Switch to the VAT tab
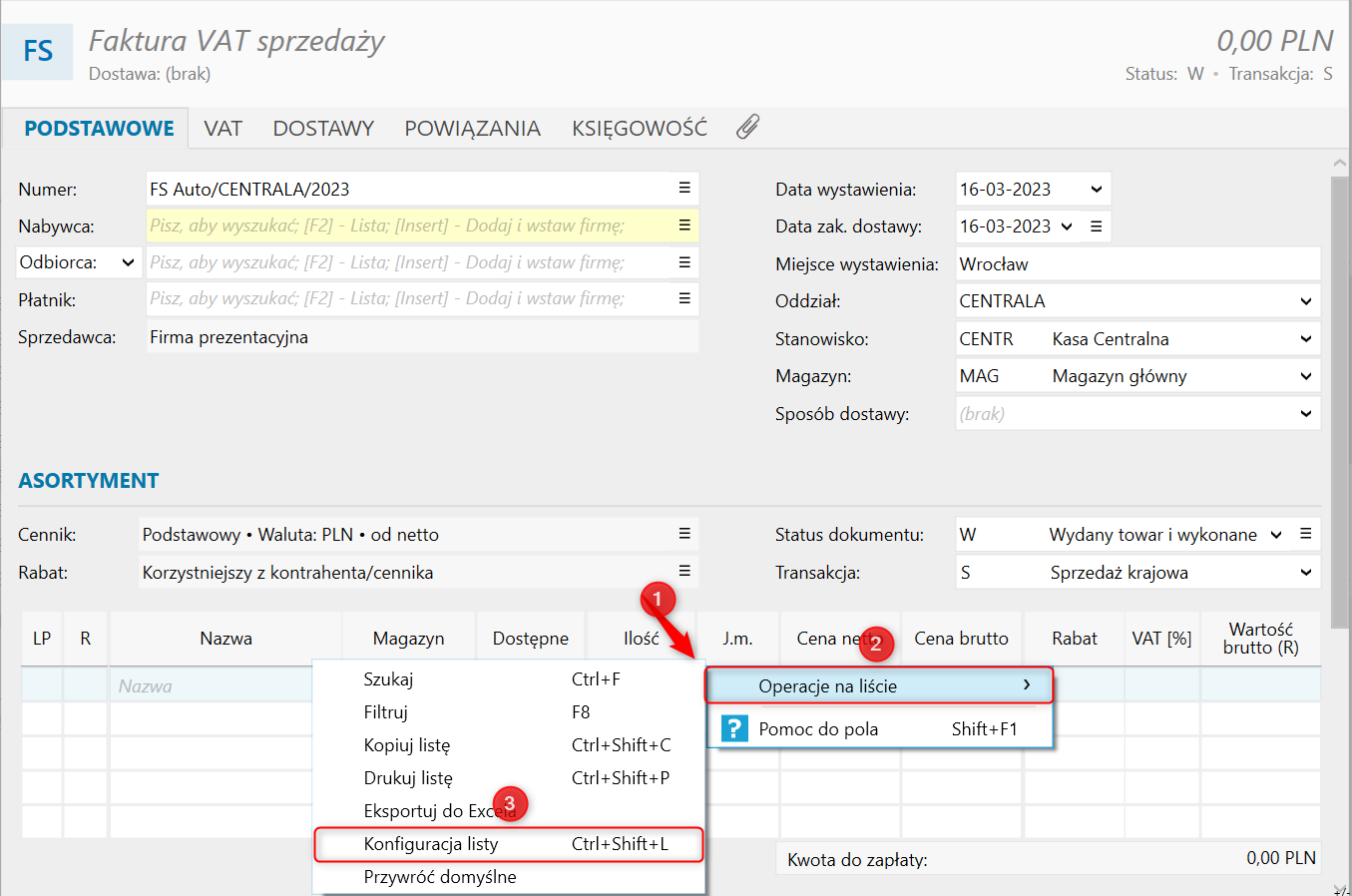1352x896 pixels. pyautogui.click(x=223, y=129)
